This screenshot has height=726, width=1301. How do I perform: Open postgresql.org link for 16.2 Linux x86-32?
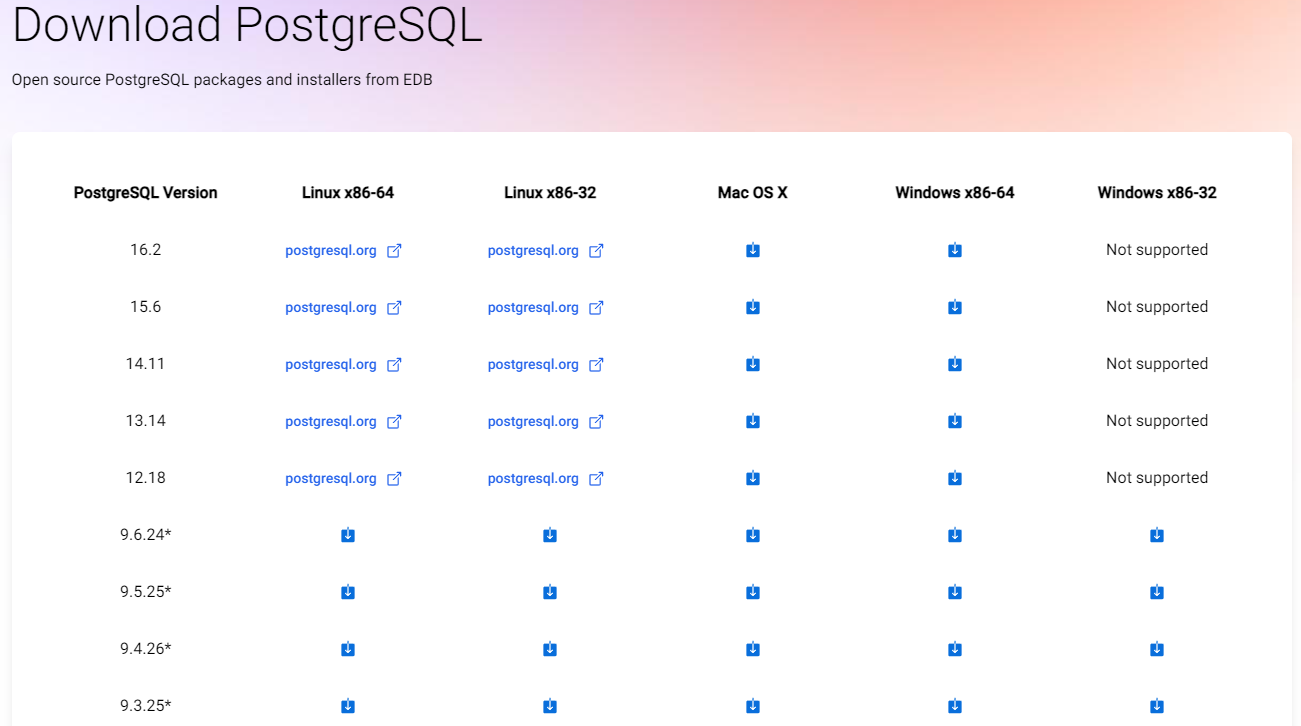546,251
